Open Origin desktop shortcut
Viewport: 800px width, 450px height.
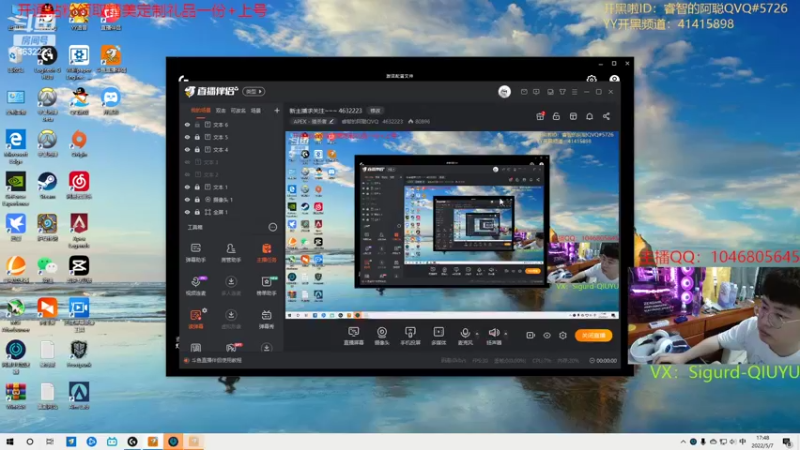tap(79, 143)
